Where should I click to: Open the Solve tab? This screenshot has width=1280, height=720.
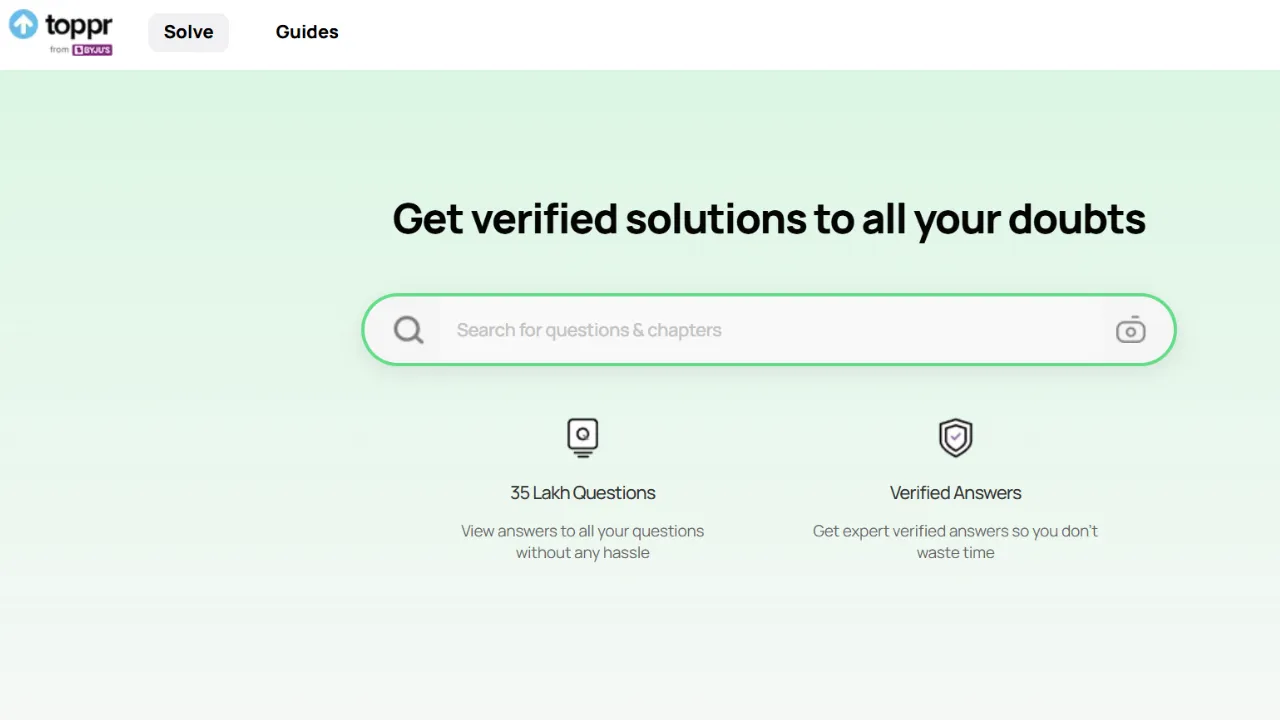tap(188, 32)
